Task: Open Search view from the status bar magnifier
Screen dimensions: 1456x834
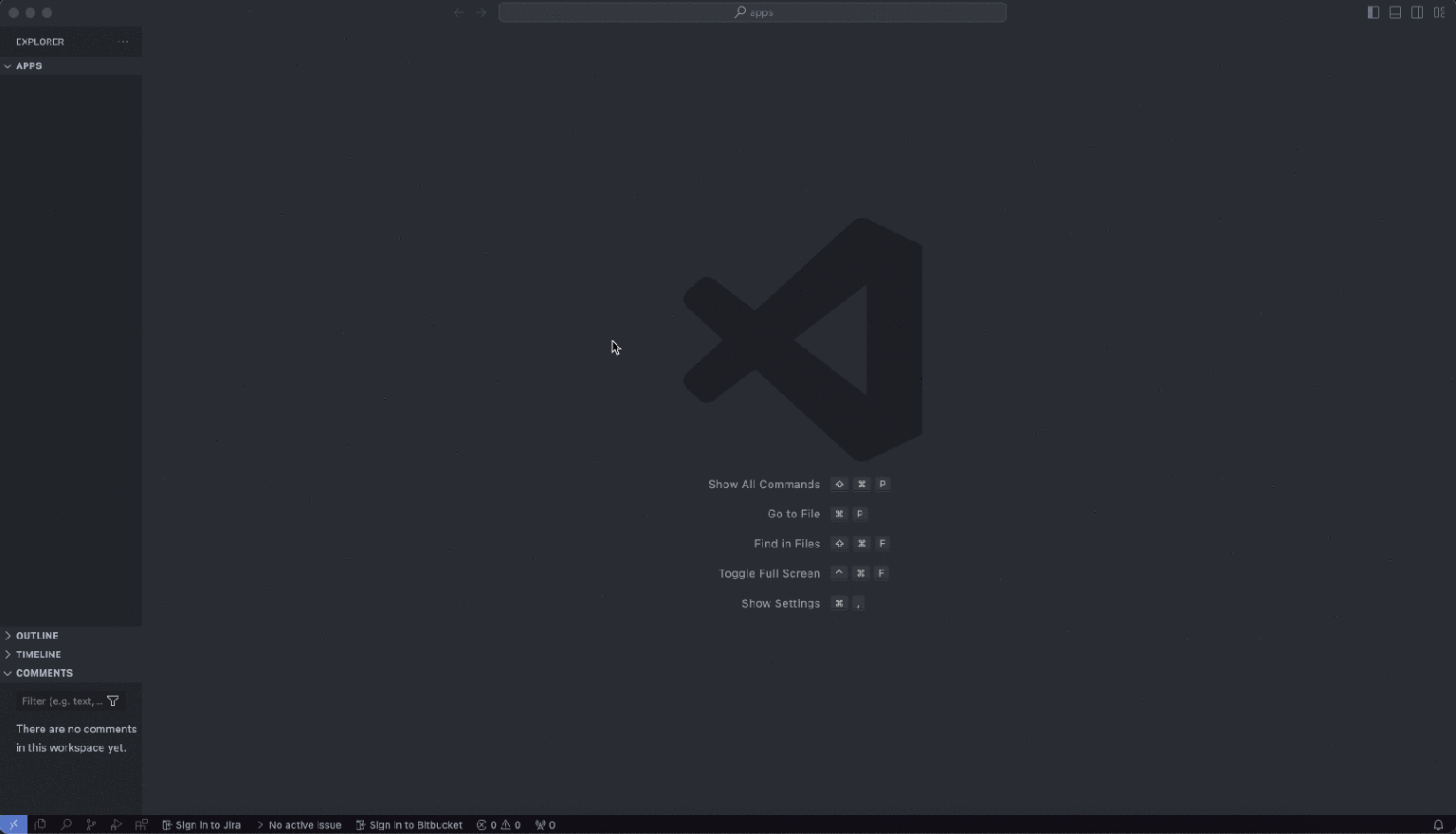Action: tap(65, 825)
